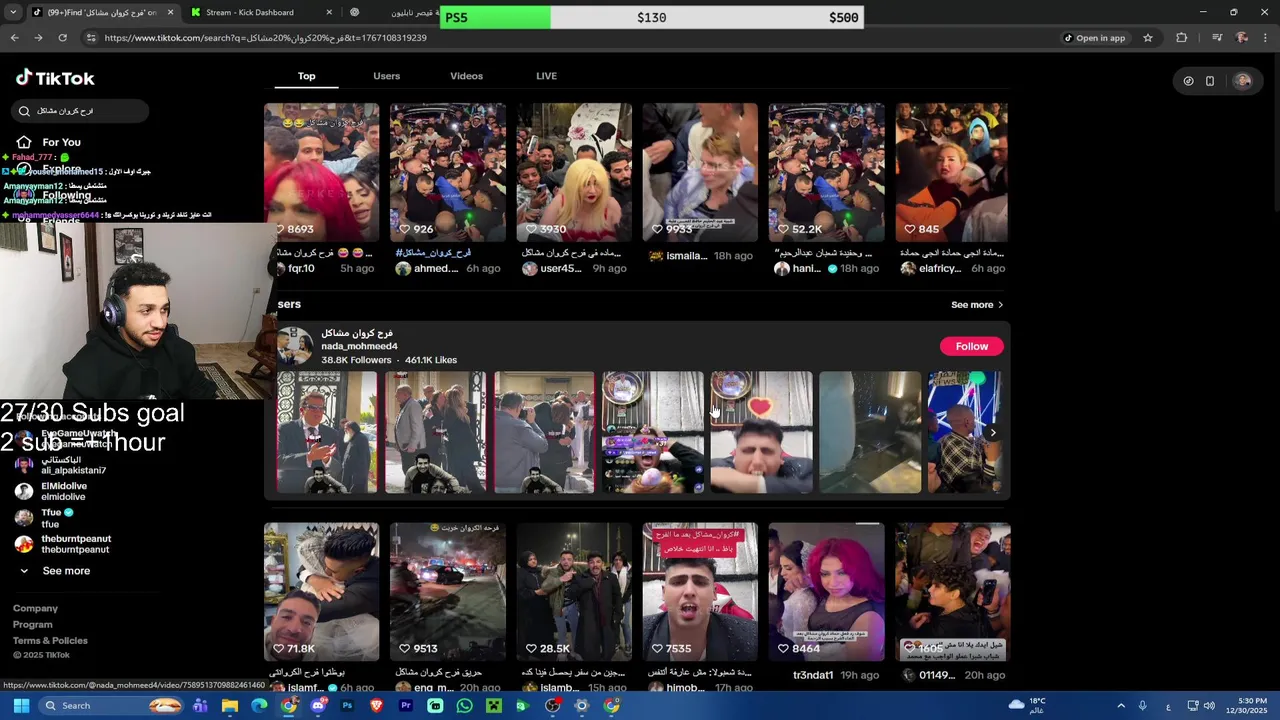Screen dimensions: 1280x720
Task: Follow the nada_mohmeed4 account
Action: [x=971, y=346]
